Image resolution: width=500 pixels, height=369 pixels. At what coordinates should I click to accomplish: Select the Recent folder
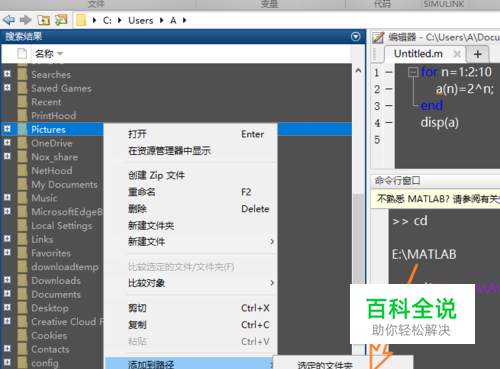(46, 102)
